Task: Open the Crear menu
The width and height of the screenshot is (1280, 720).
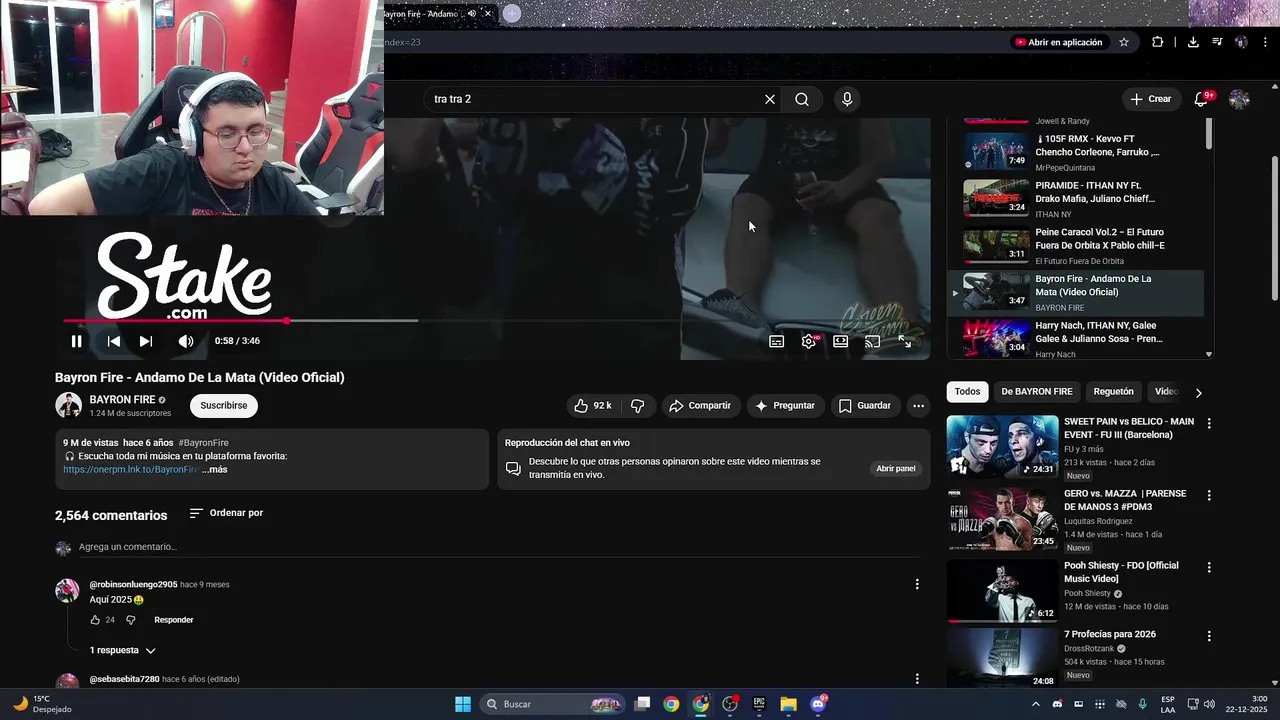Action: [1150, 99]
